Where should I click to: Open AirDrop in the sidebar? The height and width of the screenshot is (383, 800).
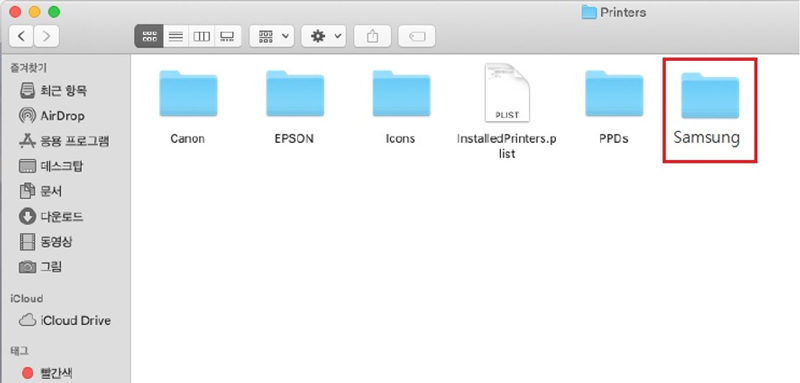coord(51,116)
